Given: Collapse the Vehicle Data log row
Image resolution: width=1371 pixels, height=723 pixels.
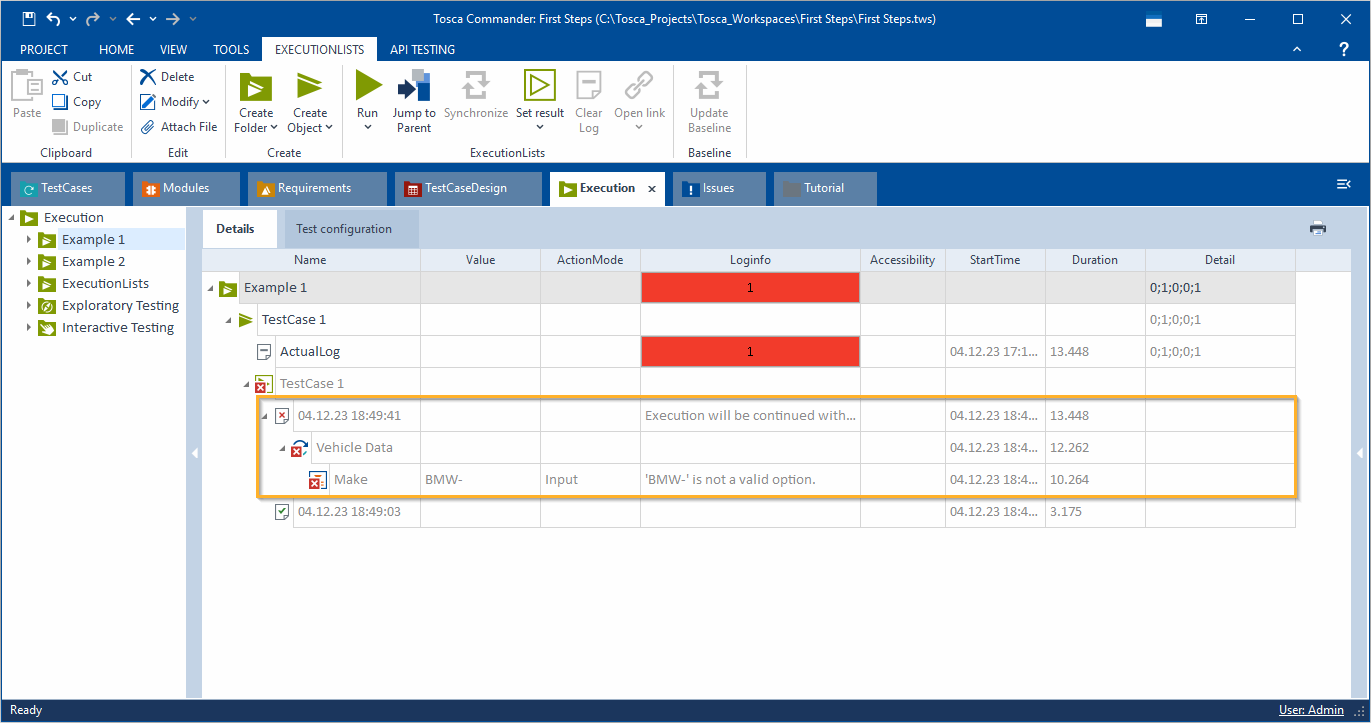Looking at the screenshot, I should pyautogui.click(x=282, y=448).
